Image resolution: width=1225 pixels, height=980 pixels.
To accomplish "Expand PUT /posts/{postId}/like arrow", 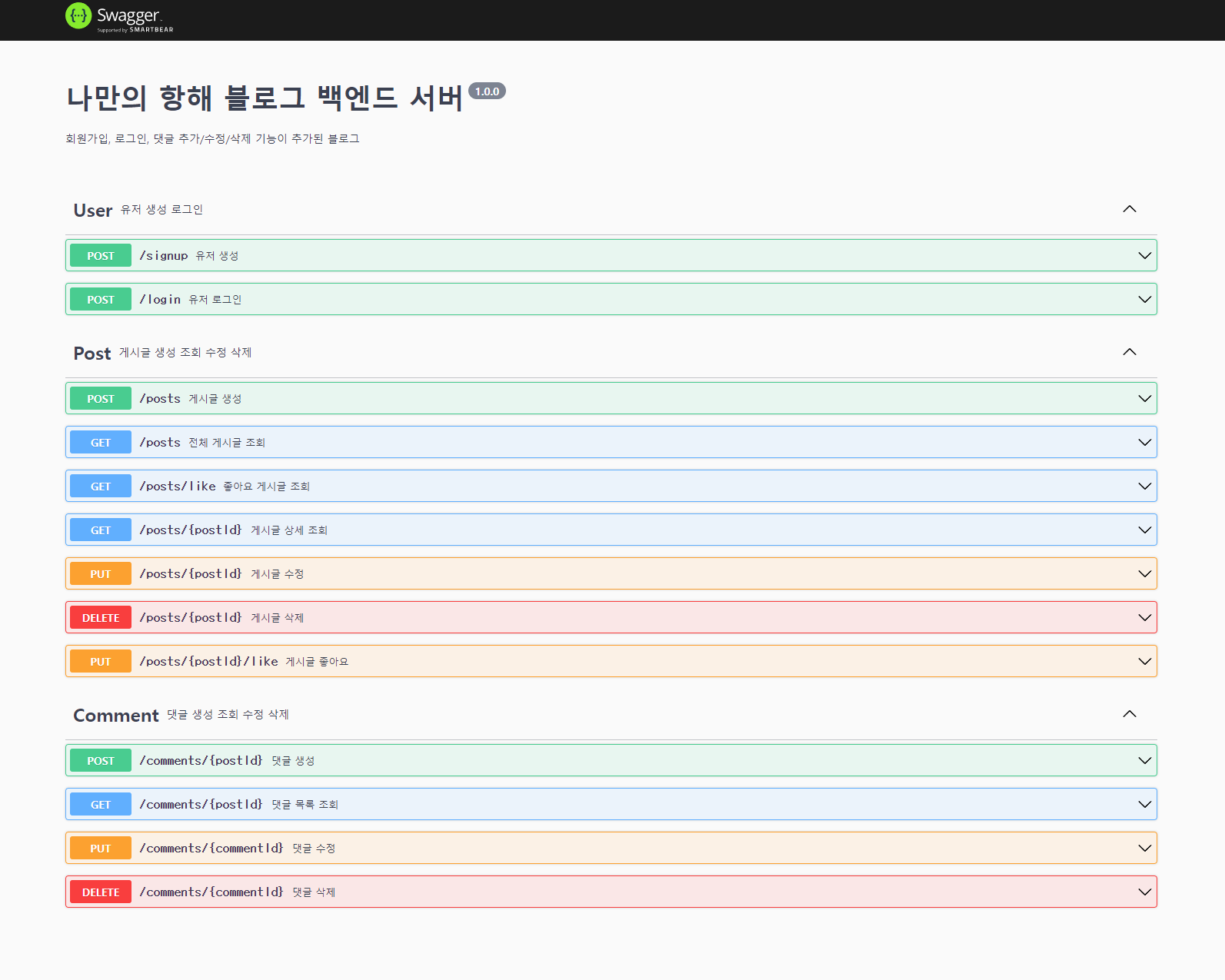I will pos(1144,661).
